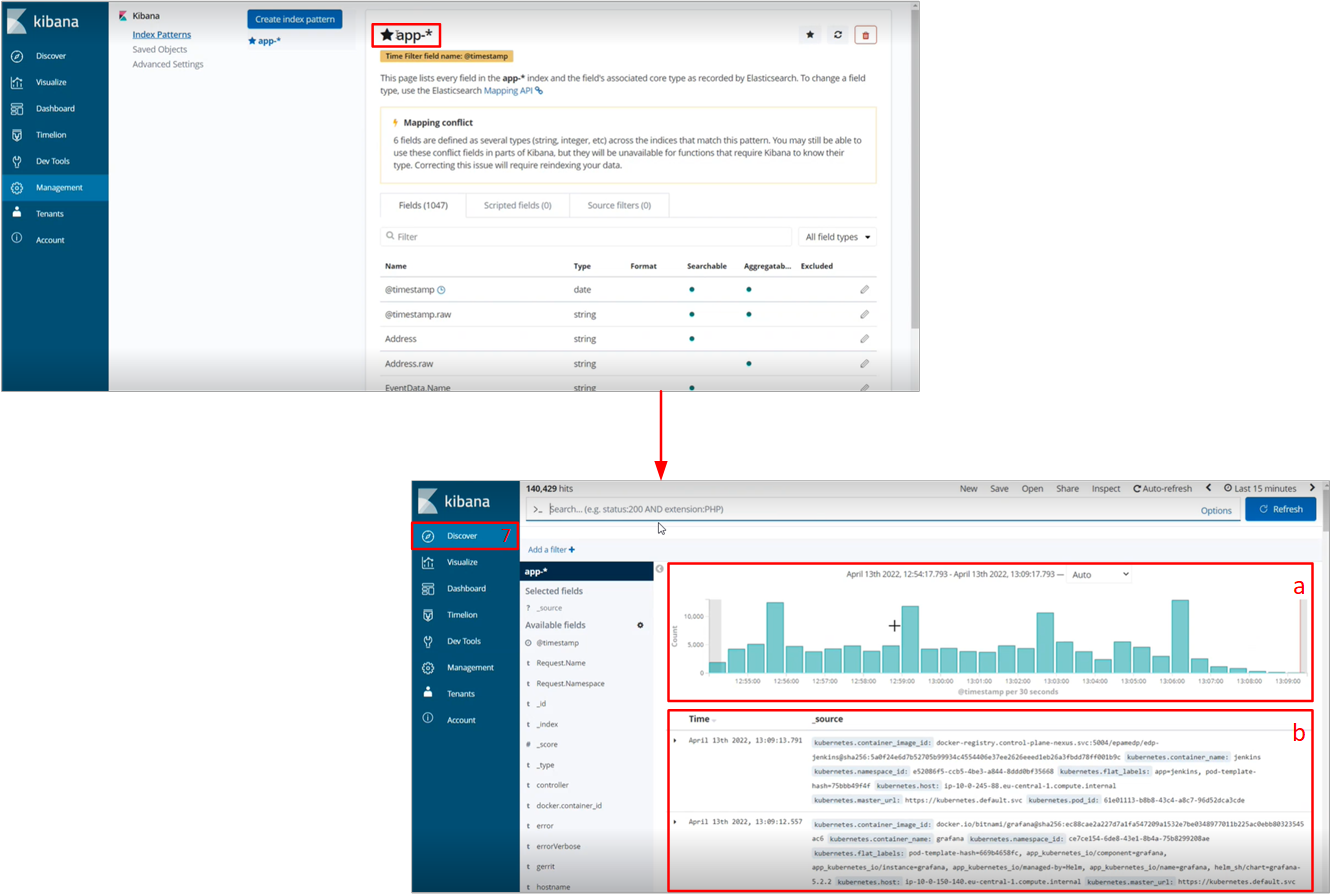
Task: Open the app-* index pattern selector in Discover
Action: (x=586, y=571)
